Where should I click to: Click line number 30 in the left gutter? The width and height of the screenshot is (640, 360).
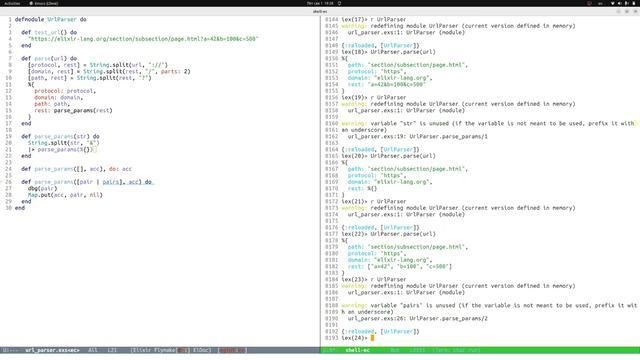click(9, 208)
